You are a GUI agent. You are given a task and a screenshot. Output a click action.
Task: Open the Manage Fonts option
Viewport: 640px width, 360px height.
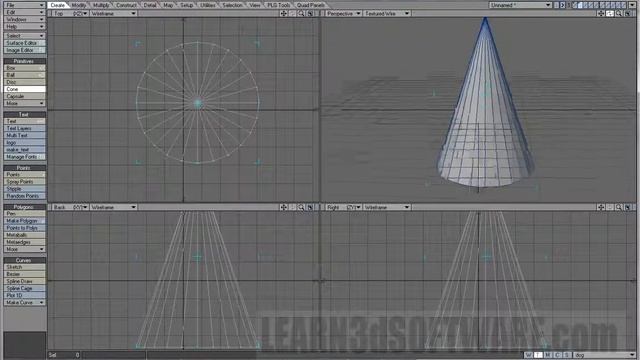24,157
